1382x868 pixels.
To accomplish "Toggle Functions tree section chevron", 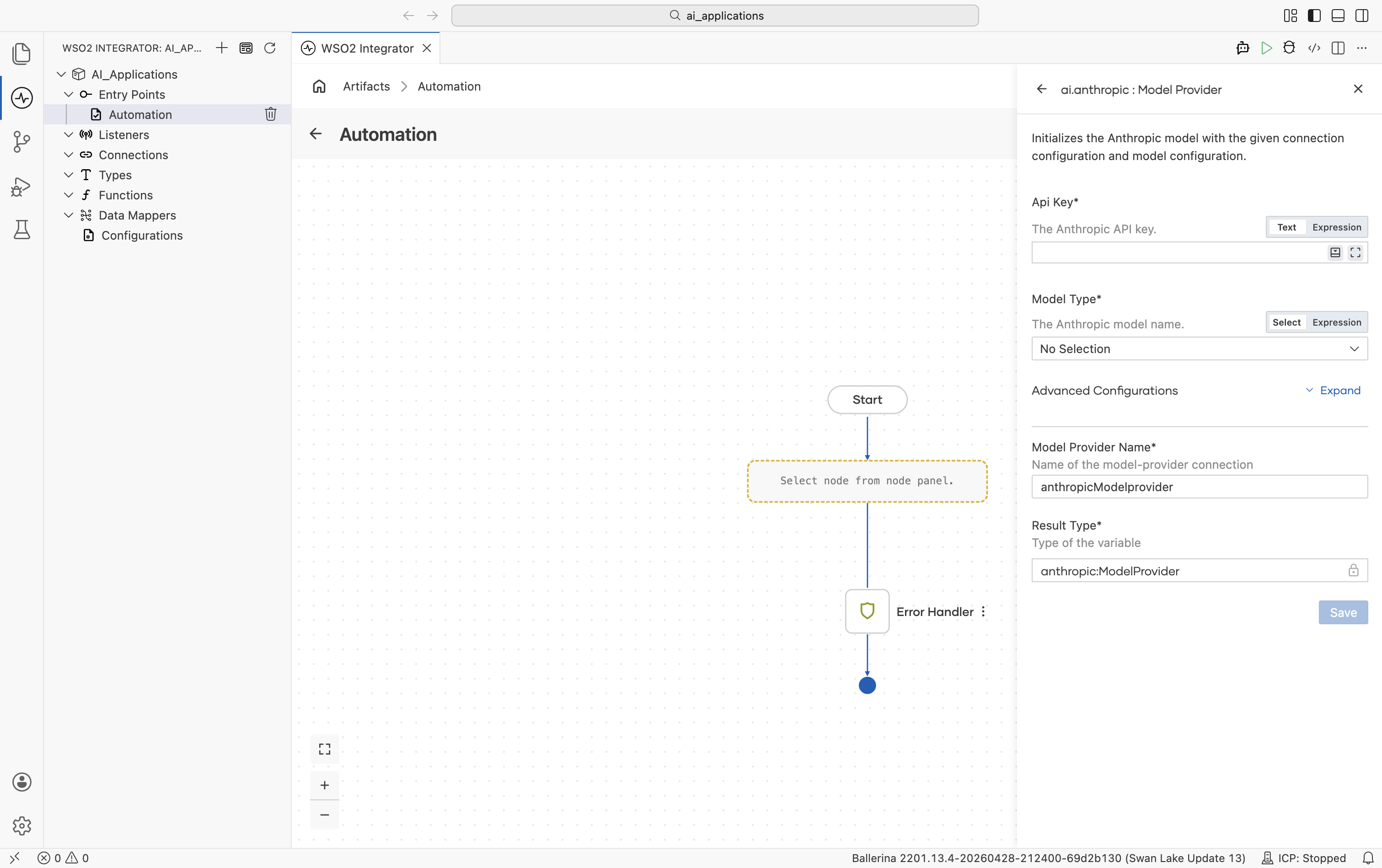I will click(x=68, y=195).
